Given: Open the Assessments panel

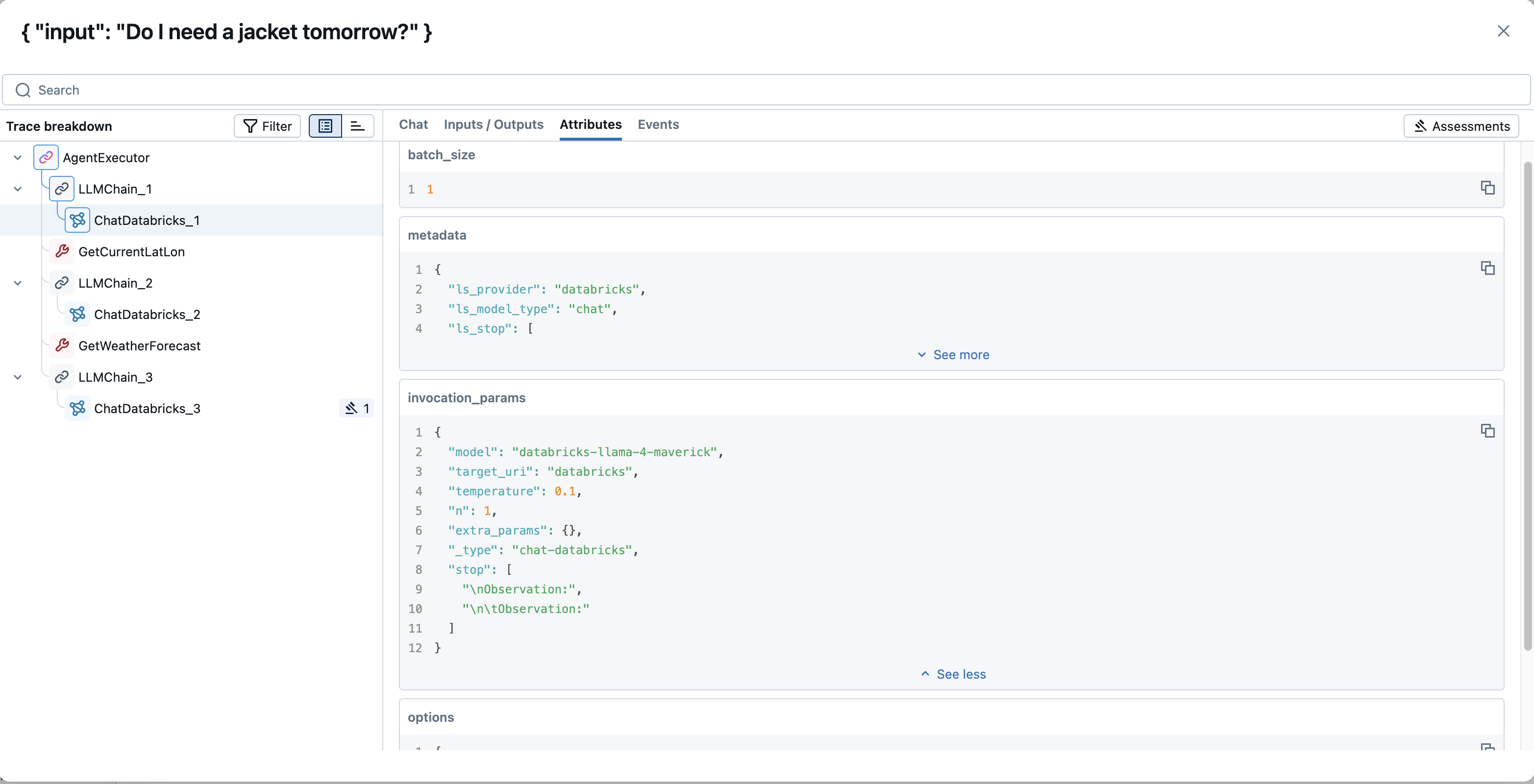Looking at the screenshot, I should coord(1461,126).
